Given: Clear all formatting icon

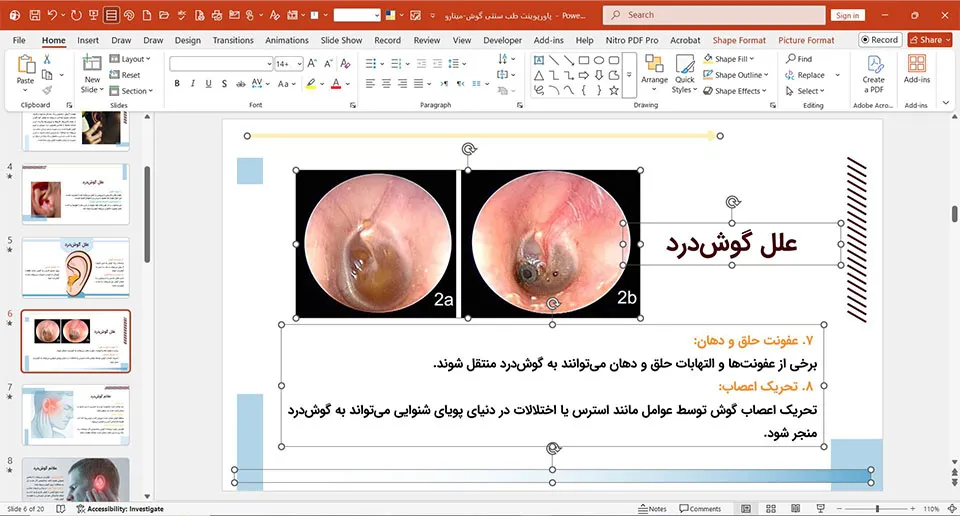Looking at the screenshot, I should pos(345,64).
